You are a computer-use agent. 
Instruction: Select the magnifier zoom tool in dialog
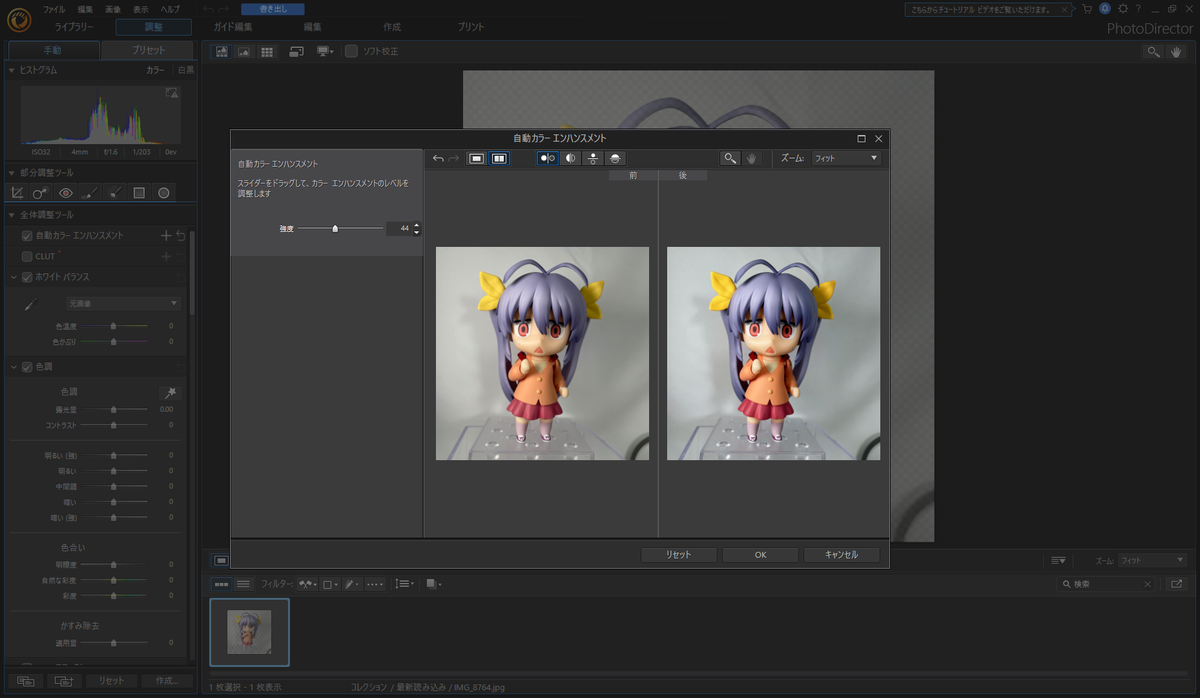[x=731, y=158]
